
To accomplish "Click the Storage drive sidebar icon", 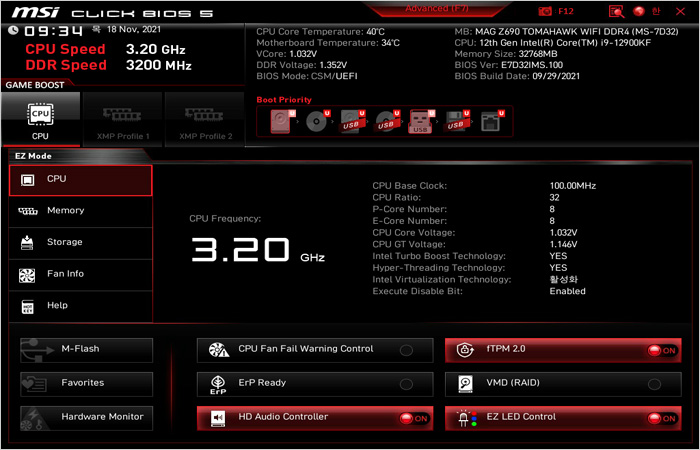I will pyautogui.click(x=27, y=243).
